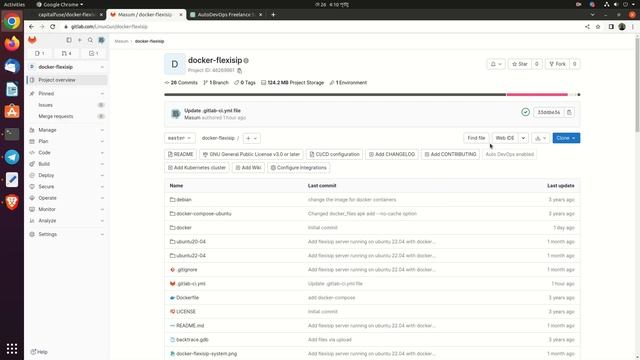Open the search icon in GitLab sidebar
The width and height of the screenshot is (640, 360).
click(90, 40)
